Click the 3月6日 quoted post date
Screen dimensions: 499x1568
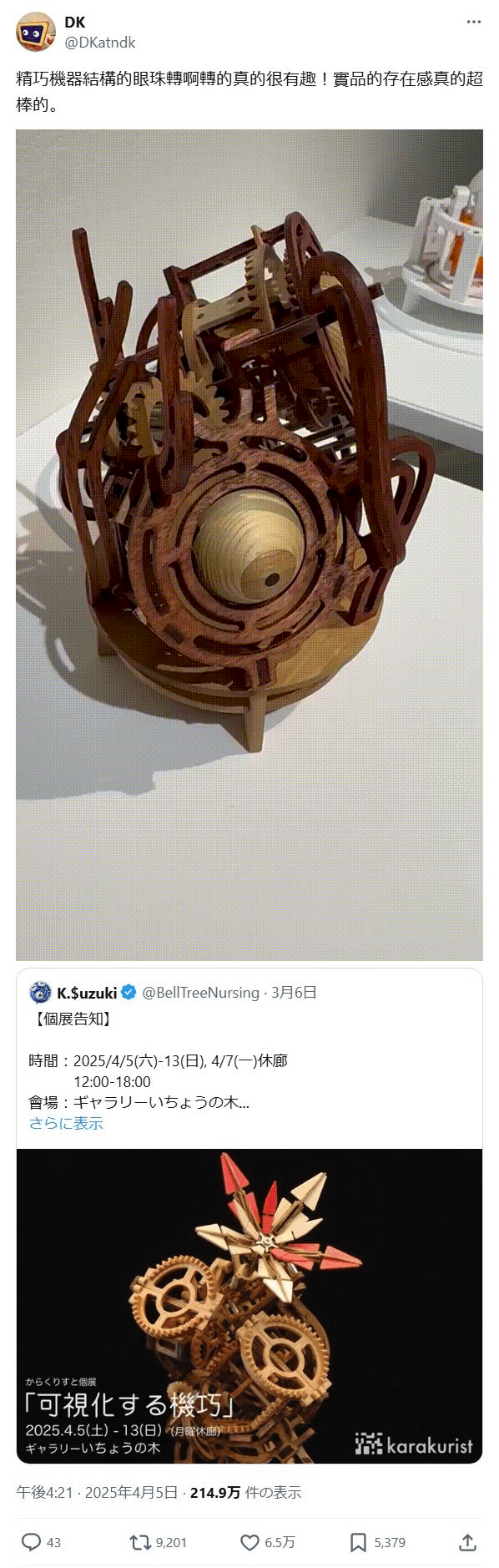(x=294, y=992)
